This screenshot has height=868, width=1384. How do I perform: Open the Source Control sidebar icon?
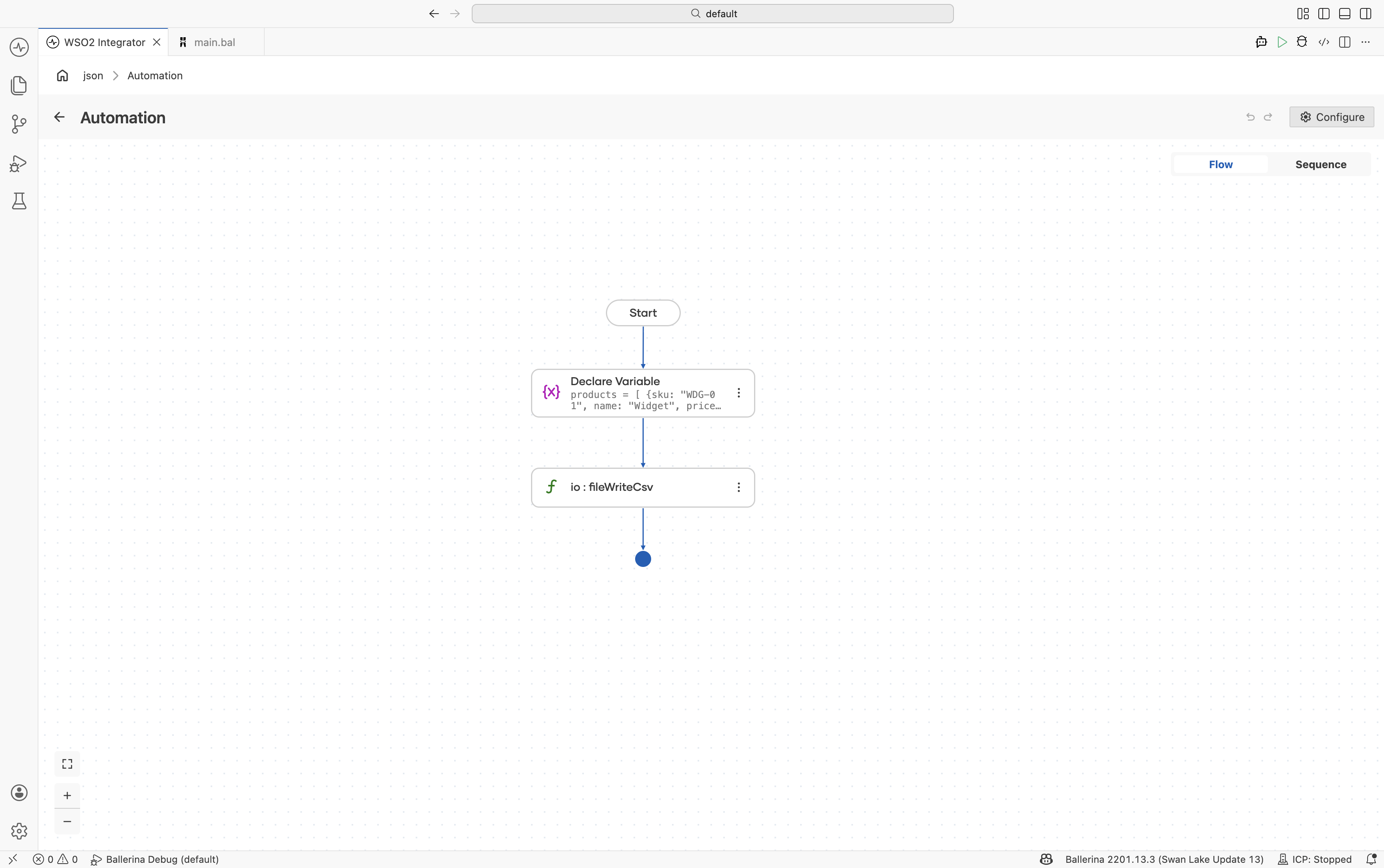(19, 124)
